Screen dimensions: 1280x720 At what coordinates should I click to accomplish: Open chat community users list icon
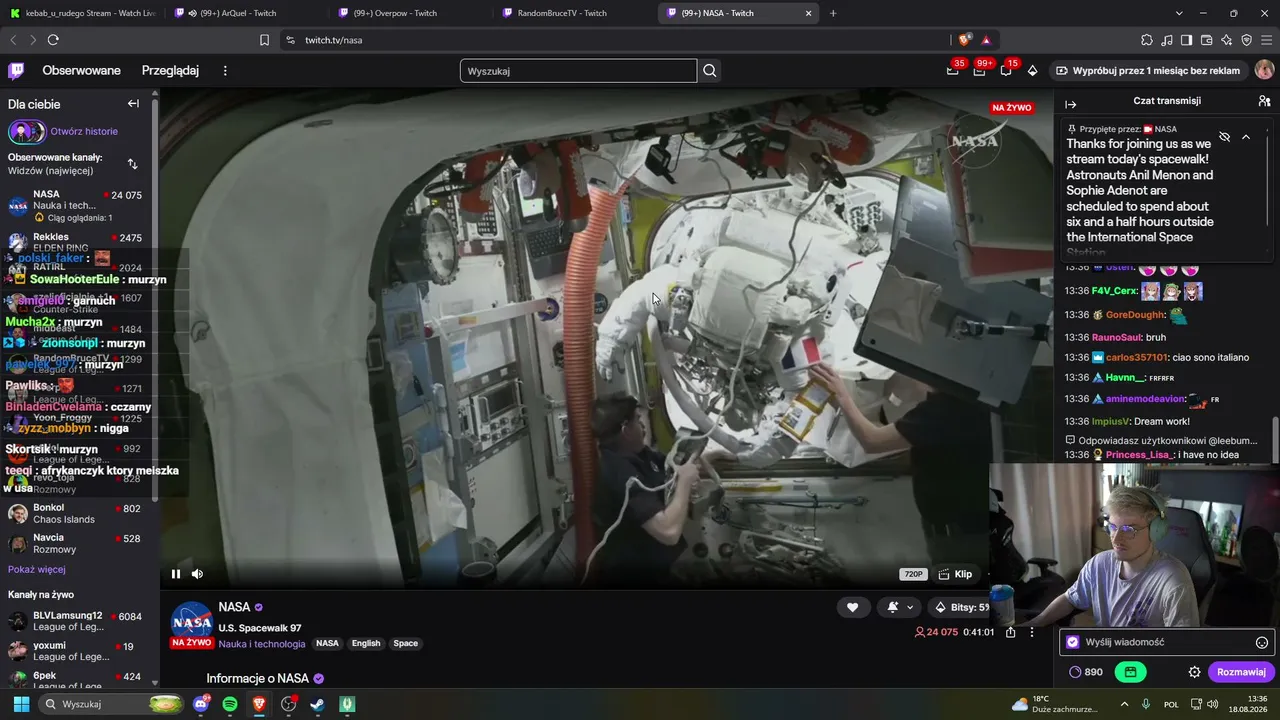point(1264,101)
